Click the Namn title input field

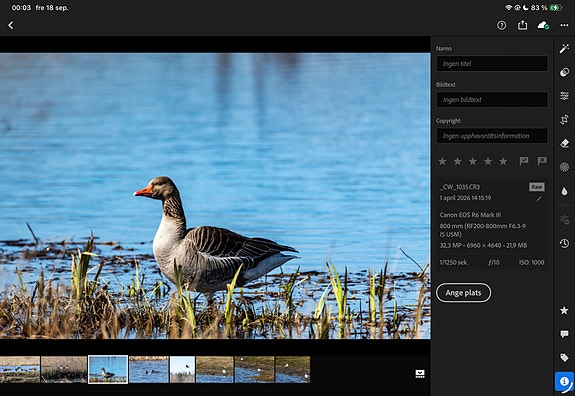[492, 63]
